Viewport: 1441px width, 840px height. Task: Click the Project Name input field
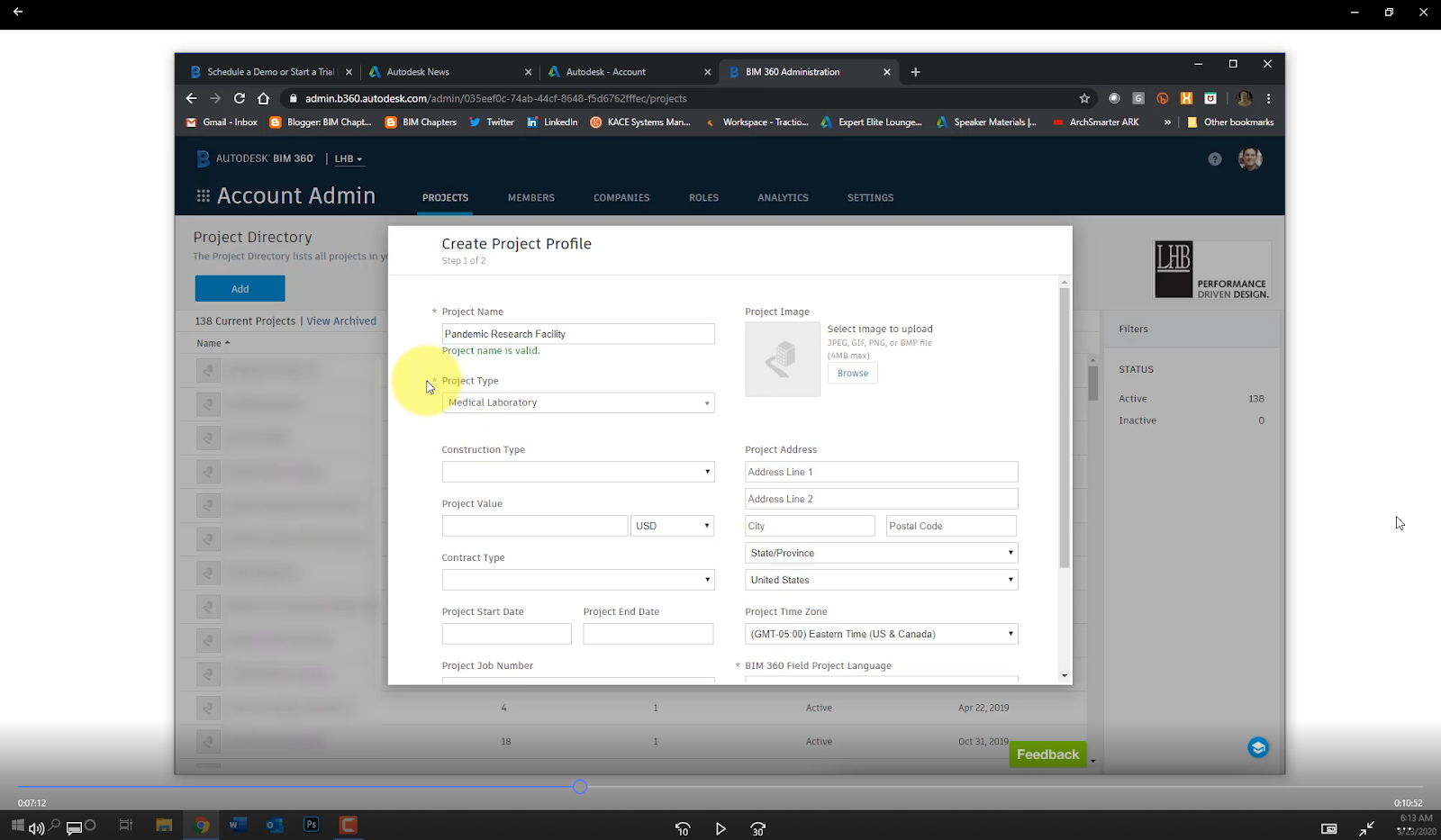coord(578,334)
